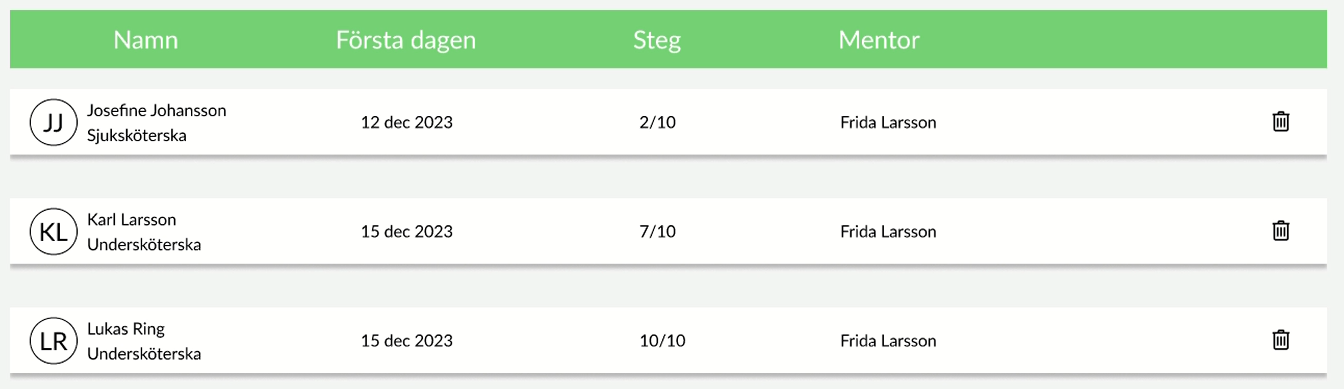Delete Josefine Johansson's row with trash icon

(1280, 122)
